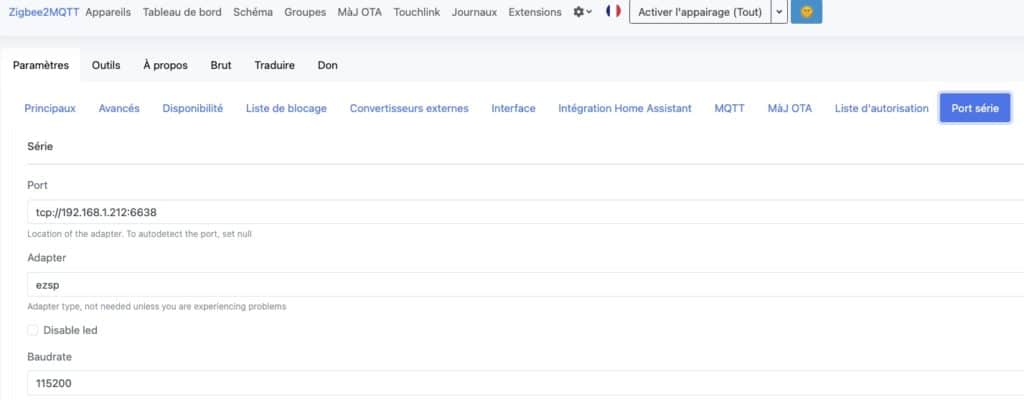The height and width of the screenshot is (400, 1024).
Task: Select Principaux settings section
Action: click(x=50, y=108)
